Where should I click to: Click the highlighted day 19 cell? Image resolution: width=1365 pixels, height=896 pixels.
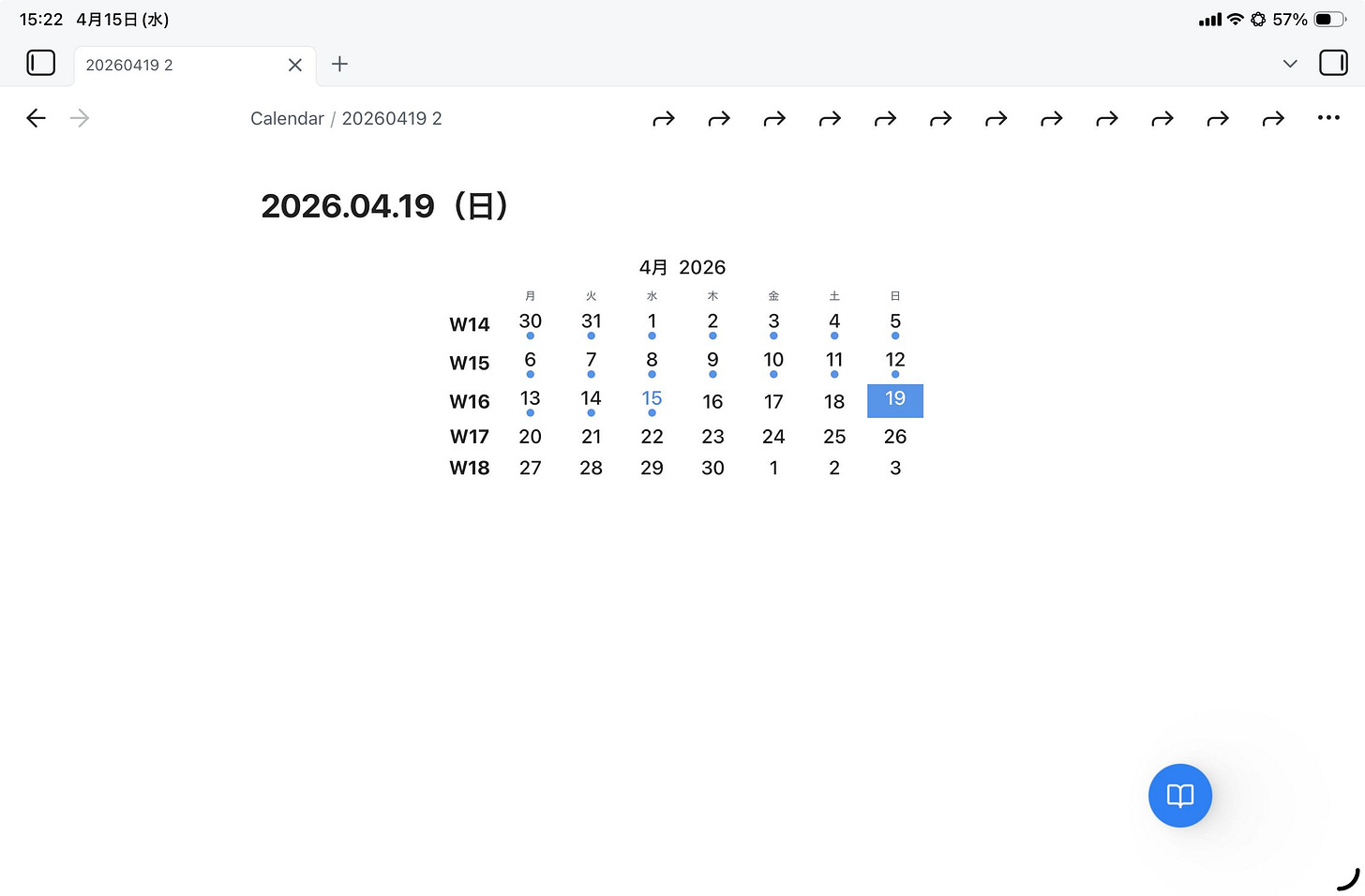click(895, 400)
